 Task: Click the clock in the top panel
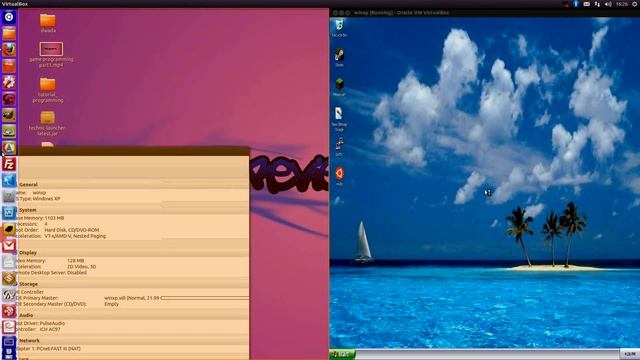(x=622, y=4)
